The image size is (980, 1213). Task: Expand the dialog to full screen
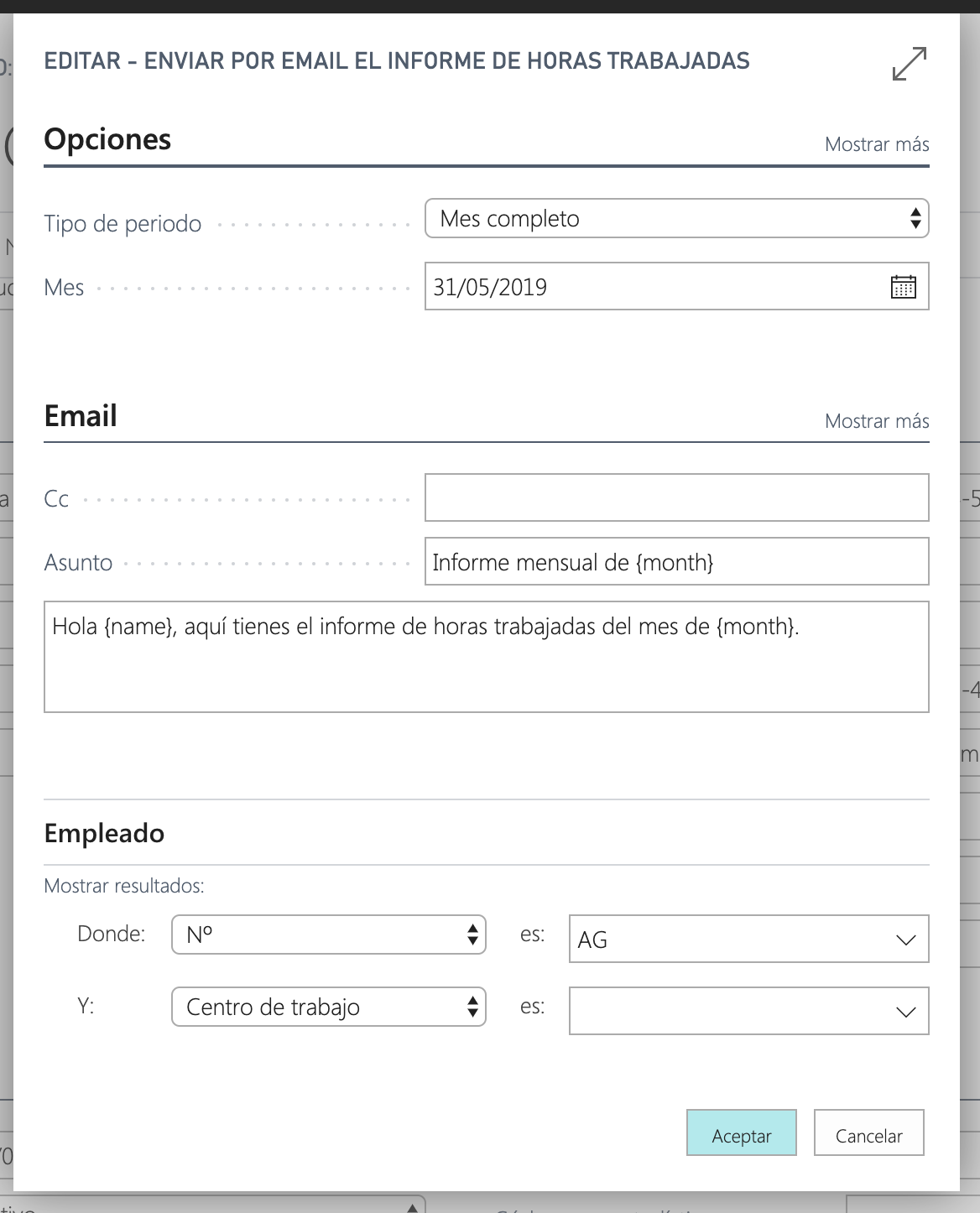point(909,64)
